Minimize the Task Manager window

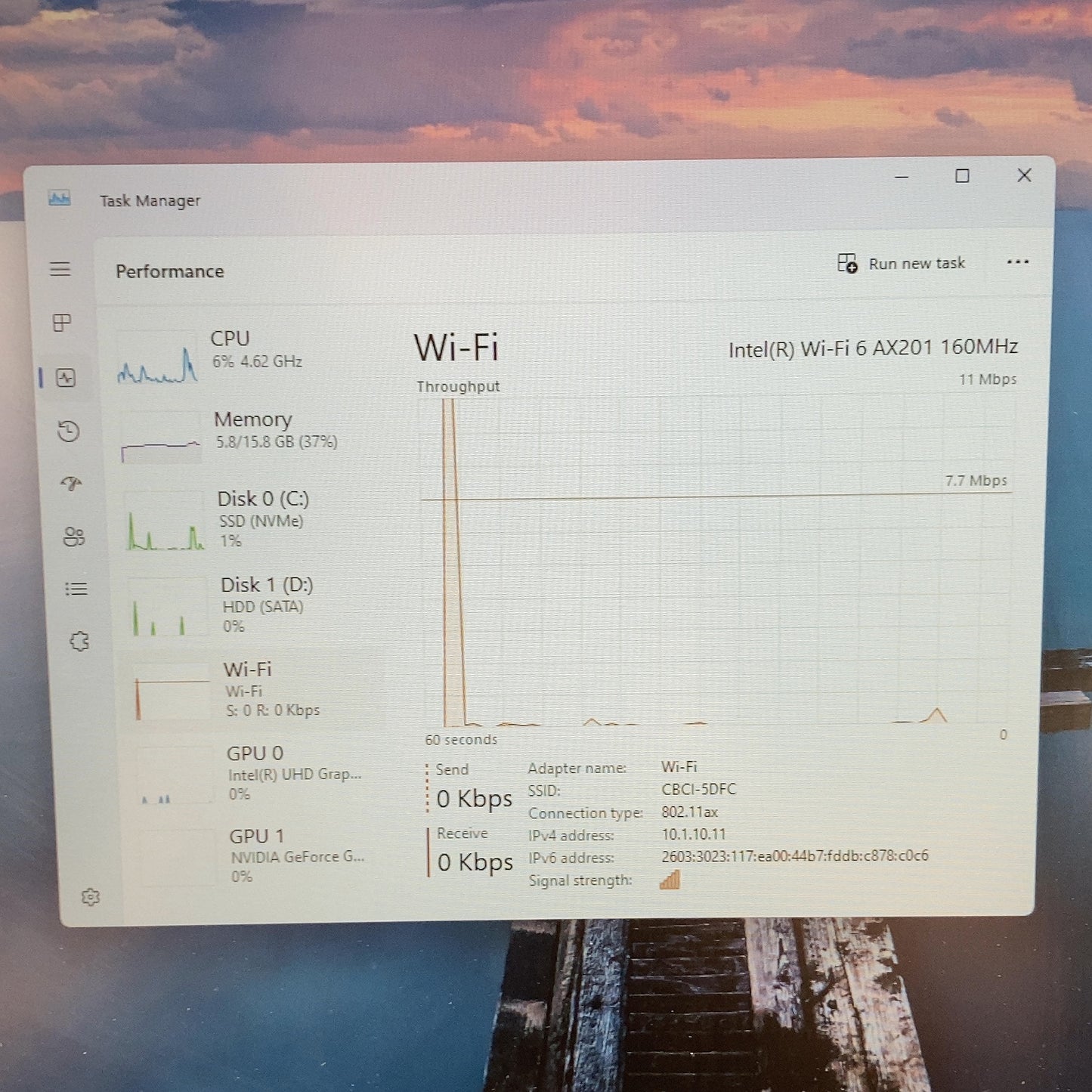click(902, 177)
